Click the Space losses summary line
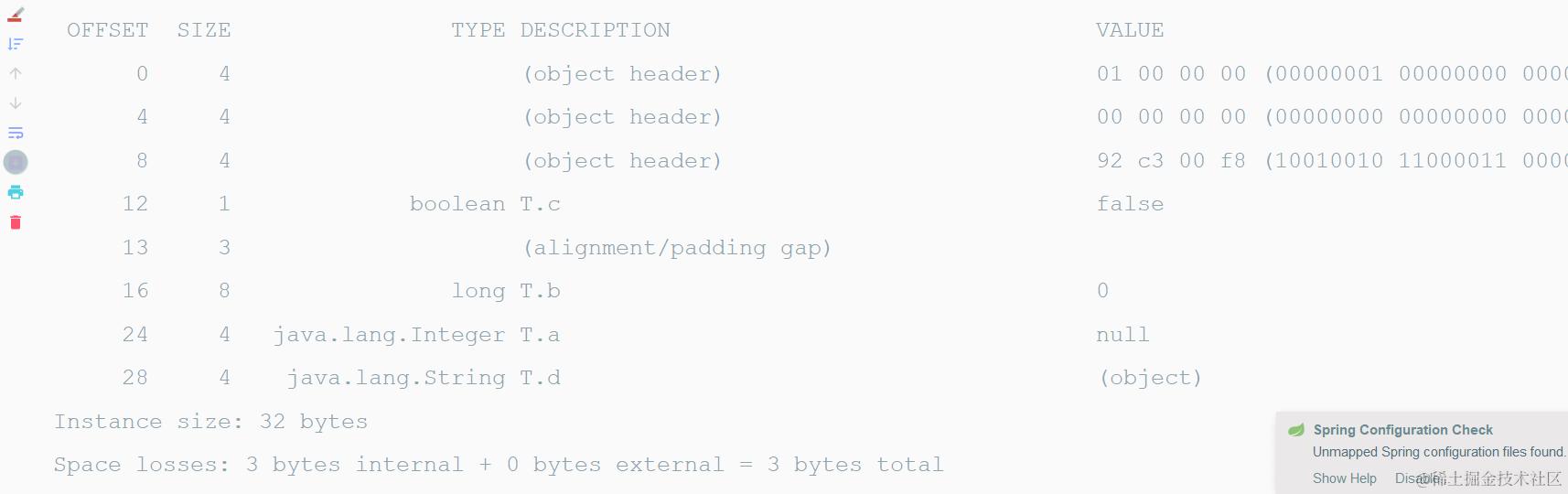Viewport: 1568px width, 494px height. (x=498, y=465)
